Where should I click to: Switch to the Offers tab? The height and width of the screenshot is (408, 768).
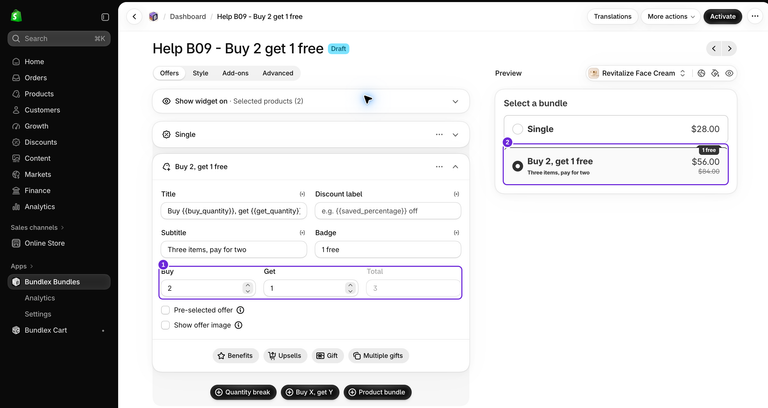coord(169,73)
